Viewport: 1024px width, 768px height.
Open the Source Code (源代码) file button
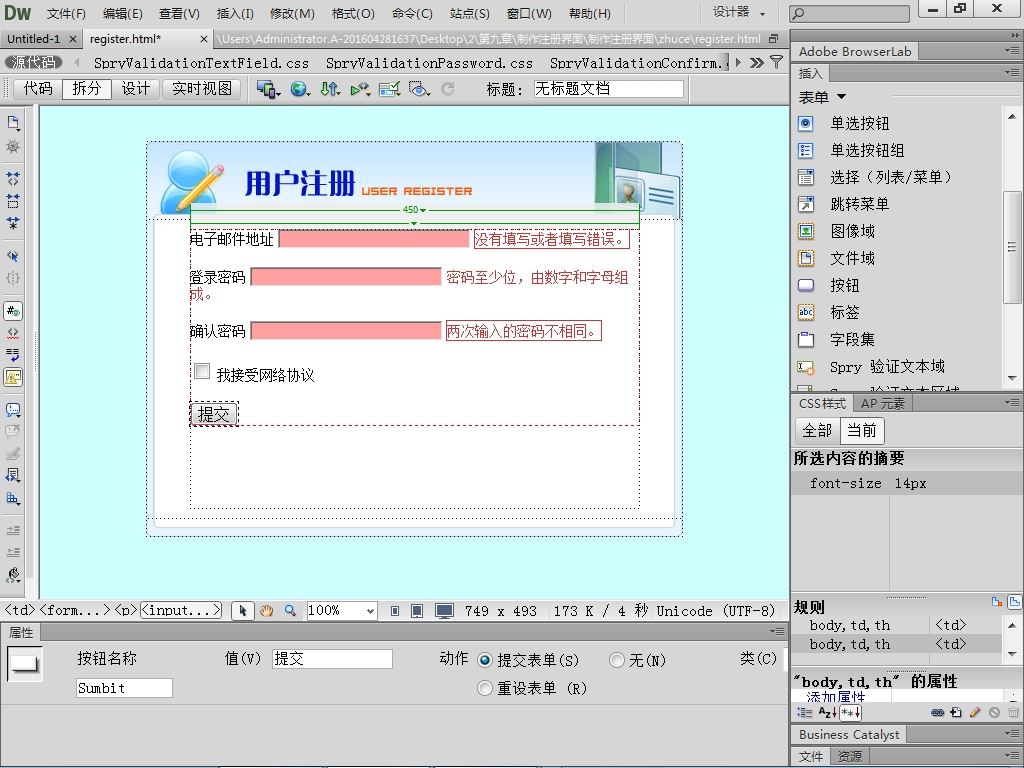point(33,62)
